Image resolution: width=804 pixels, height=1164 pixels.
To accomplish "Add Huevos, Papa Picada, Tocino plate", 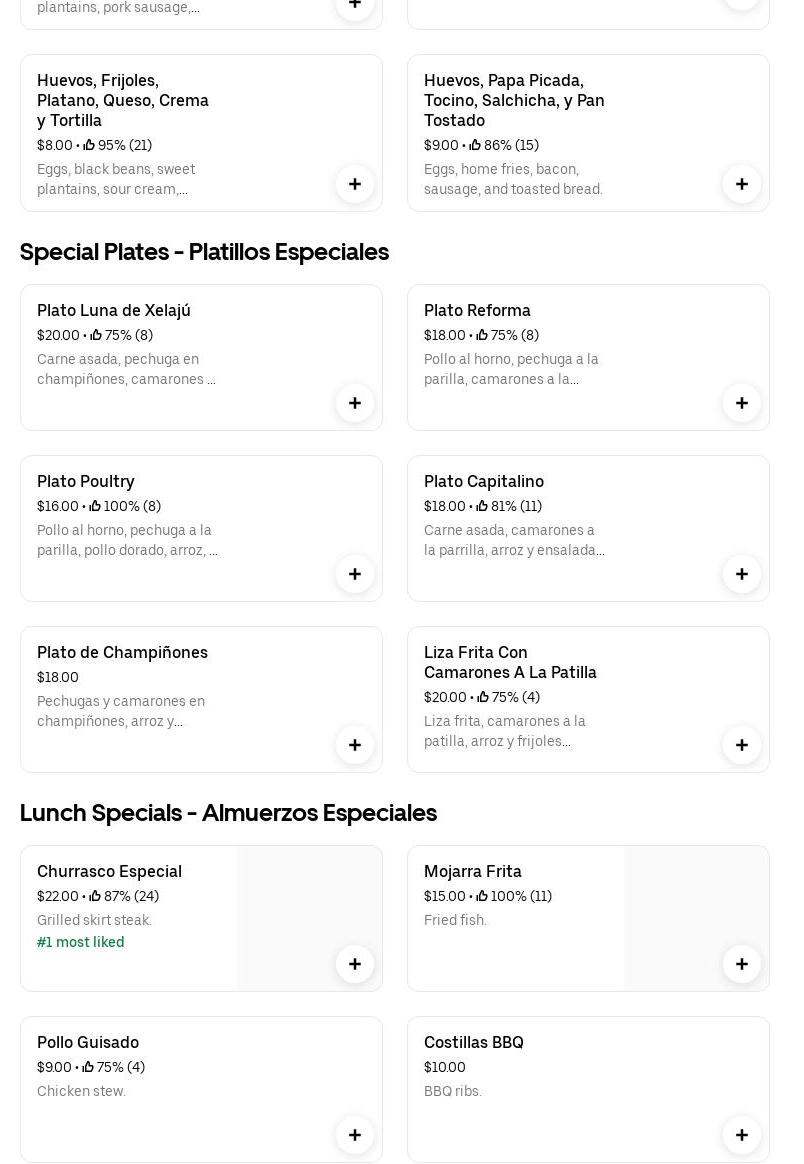I will [742, 184].
